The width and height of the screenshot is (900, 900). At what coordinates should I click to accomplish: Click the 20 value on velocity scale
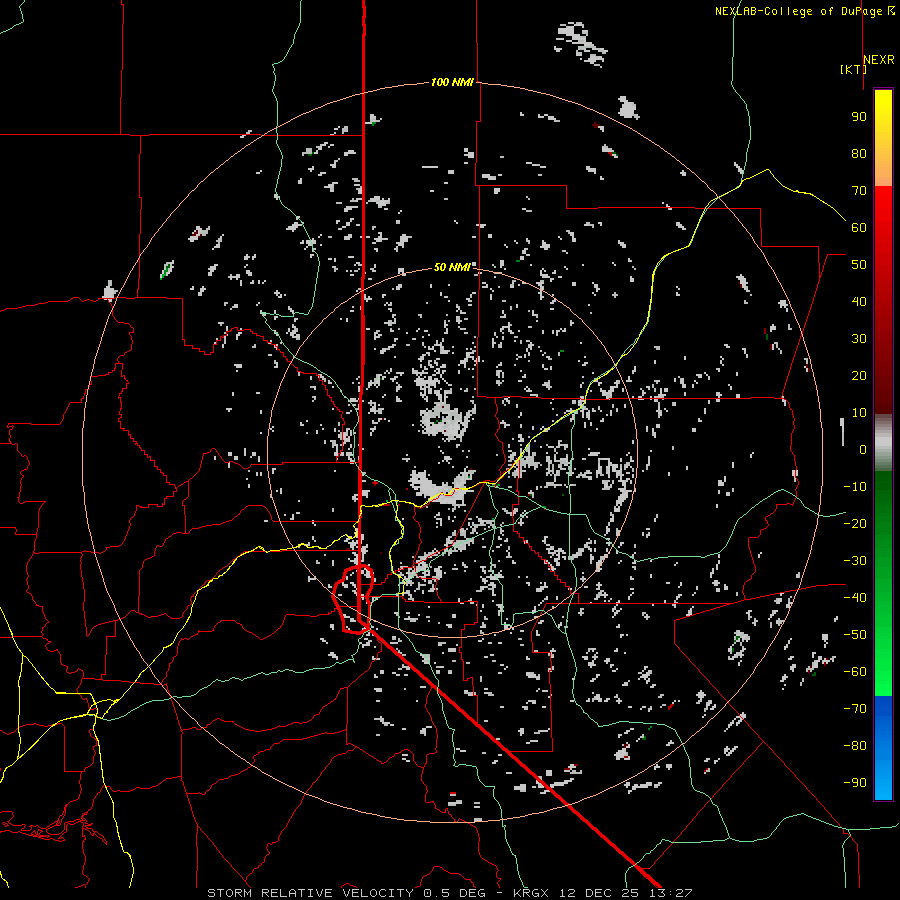[x=859, y=375]
